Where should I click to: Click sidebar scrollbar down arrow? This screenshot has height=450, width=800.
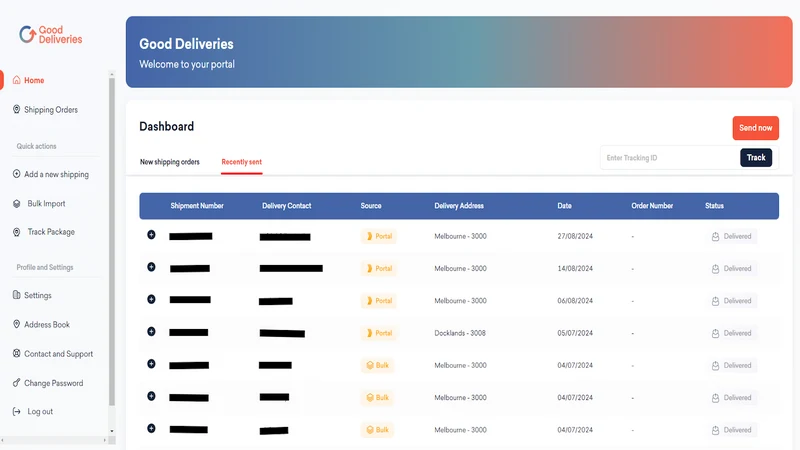[112, 431]
